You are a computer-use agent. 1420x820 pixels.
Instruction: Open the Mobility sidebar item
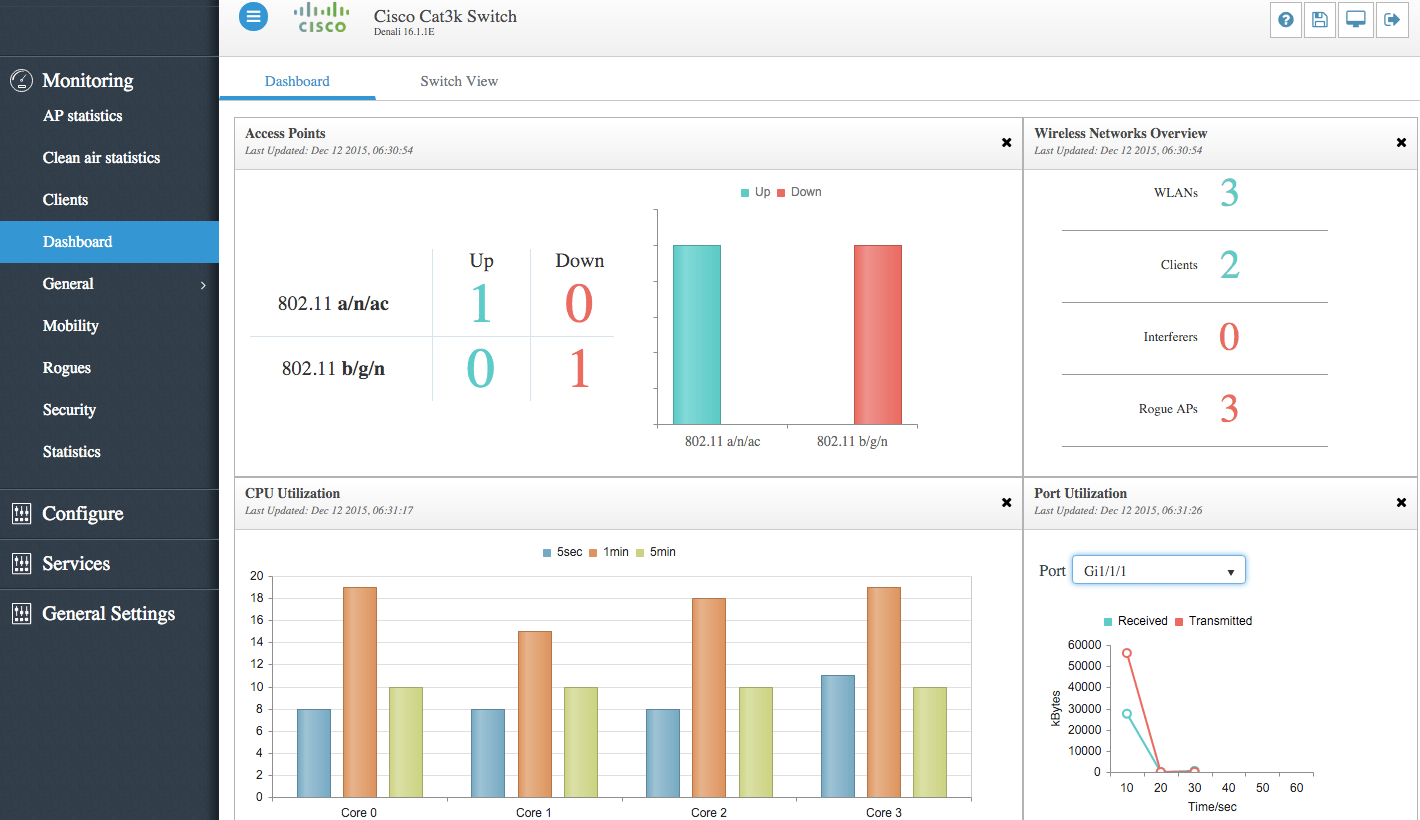click(109, 326)
